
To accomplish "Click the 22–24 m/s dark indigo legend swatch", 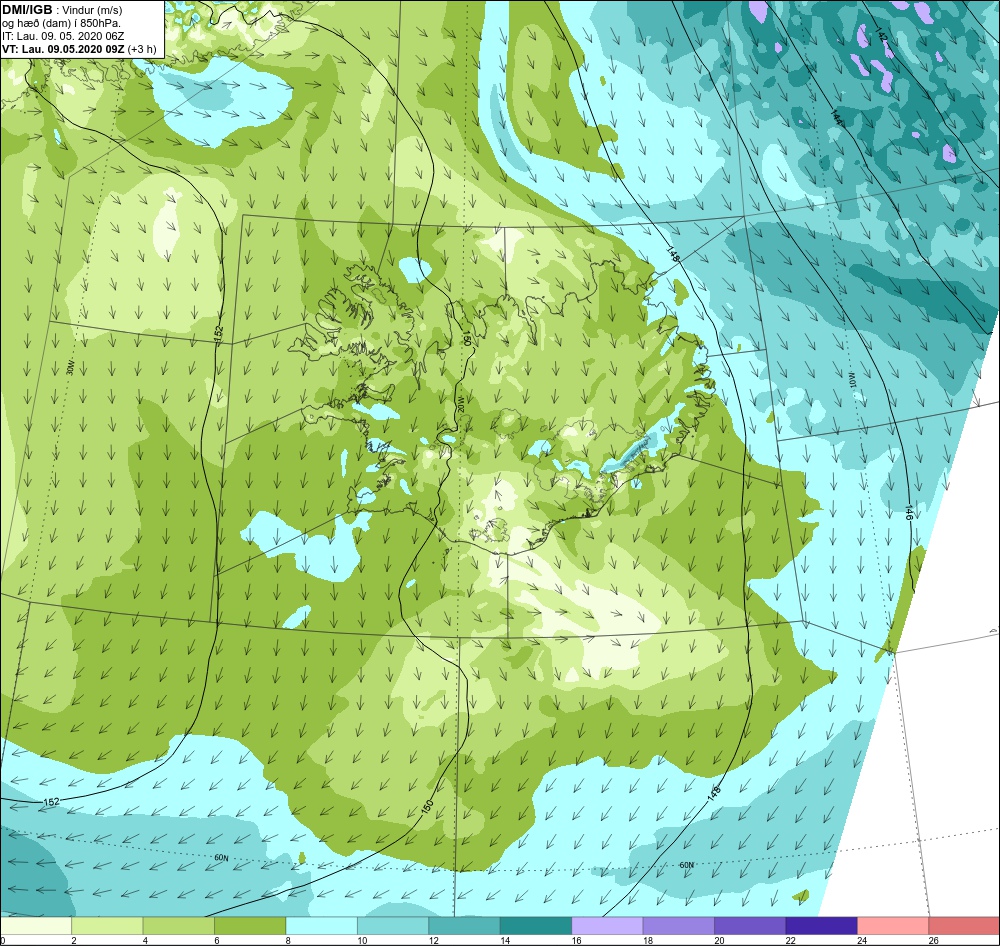I will tap(821, 926).
